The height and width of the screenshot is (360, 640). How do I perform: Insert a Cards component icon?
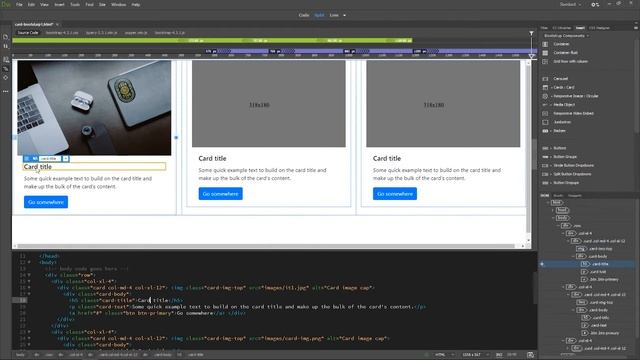(545, 87)
